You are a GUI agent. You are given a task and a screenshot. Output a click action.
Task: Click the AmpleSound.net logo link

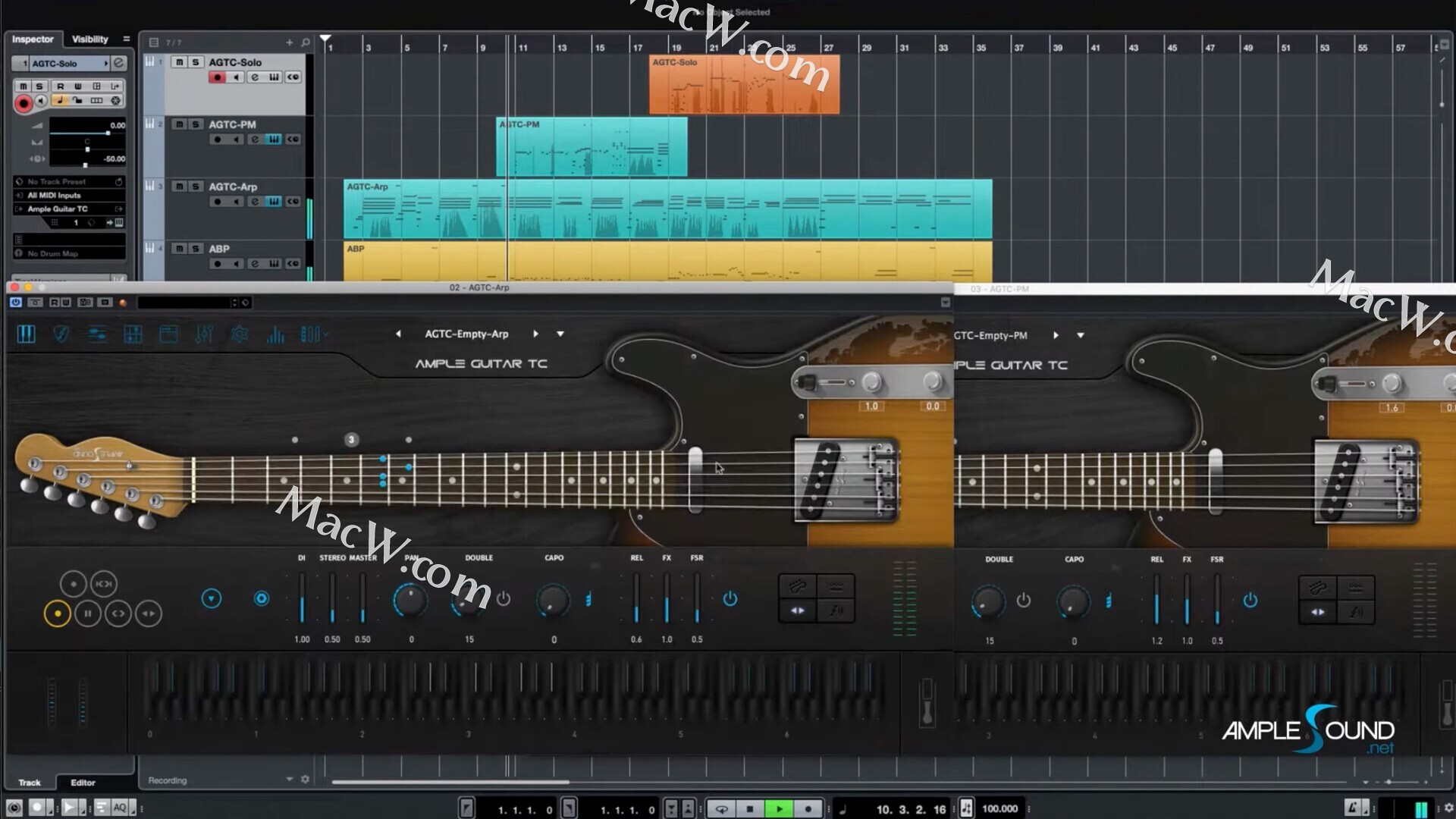point(1309,730)
